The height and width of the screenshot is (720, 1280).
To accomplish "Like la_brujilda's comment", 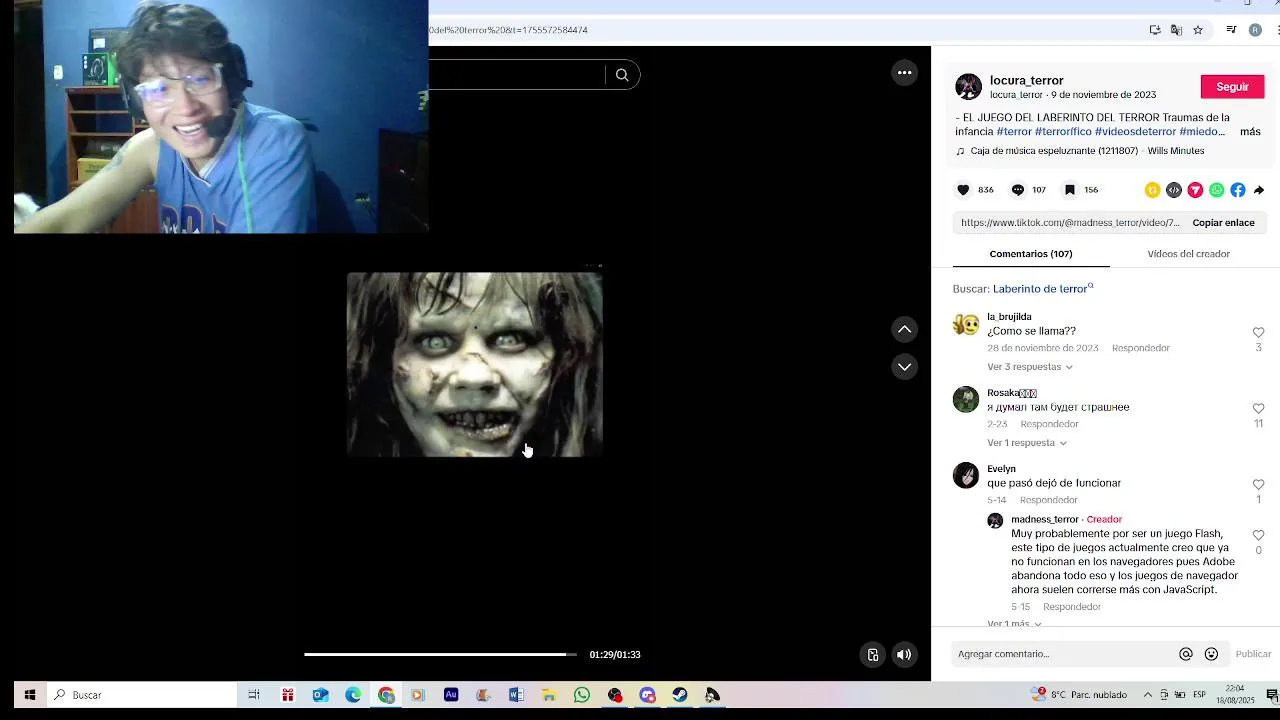I will click(x=1258, y=332).
